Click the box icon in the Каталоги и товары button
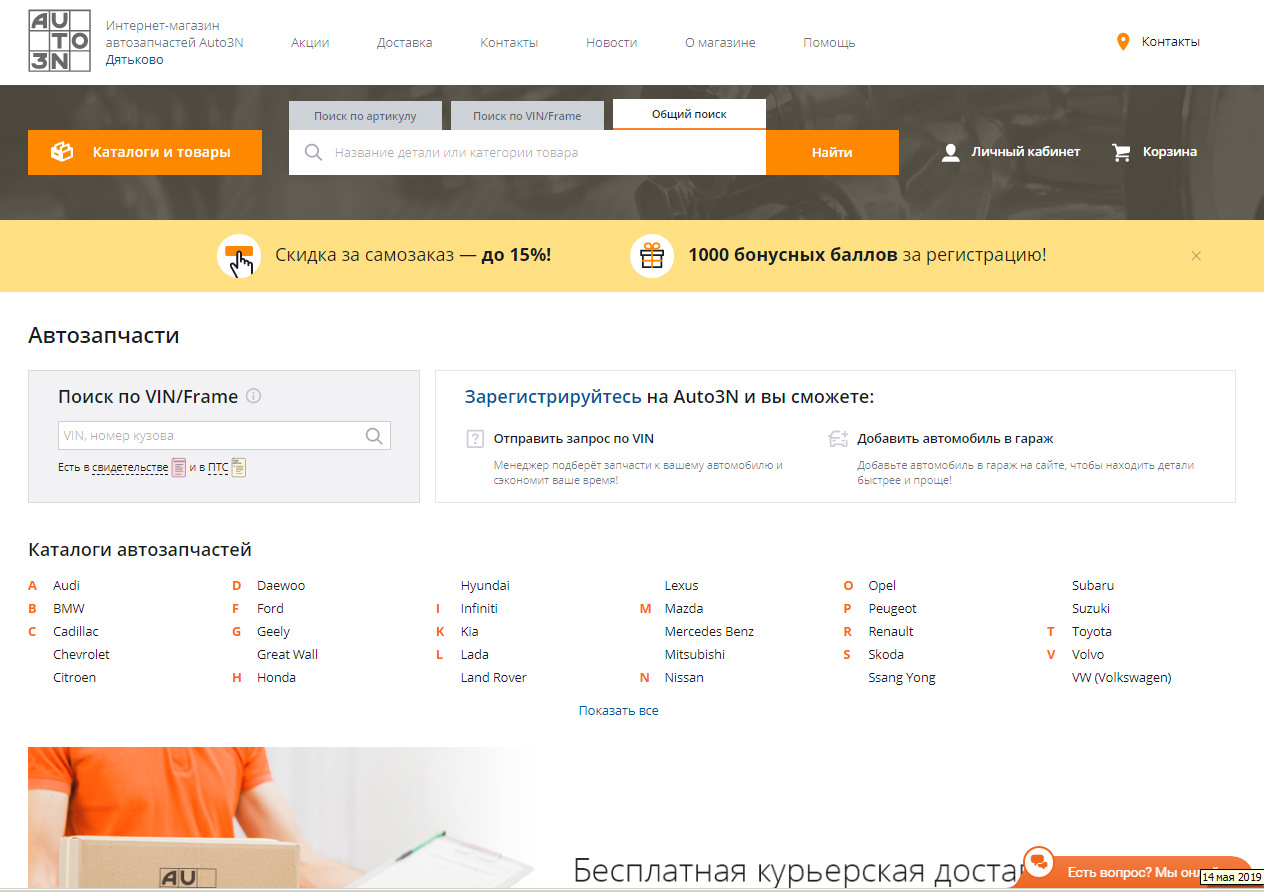 63,152
